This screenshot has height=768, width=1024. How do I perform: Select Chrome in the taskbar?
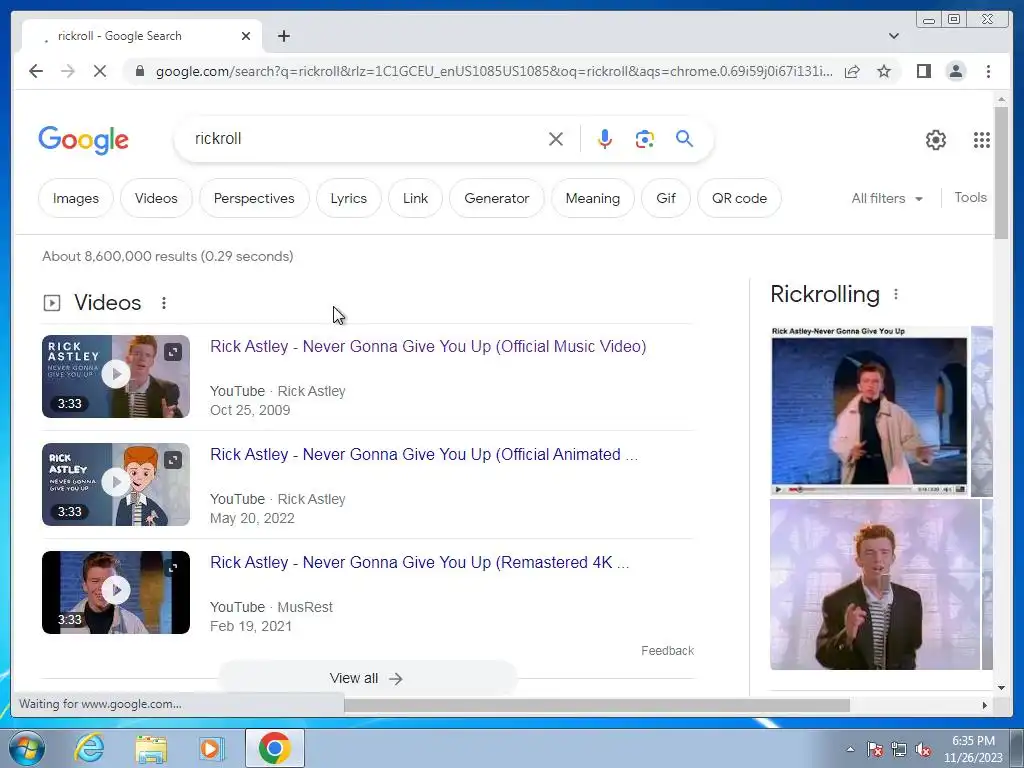pos(274,748)
